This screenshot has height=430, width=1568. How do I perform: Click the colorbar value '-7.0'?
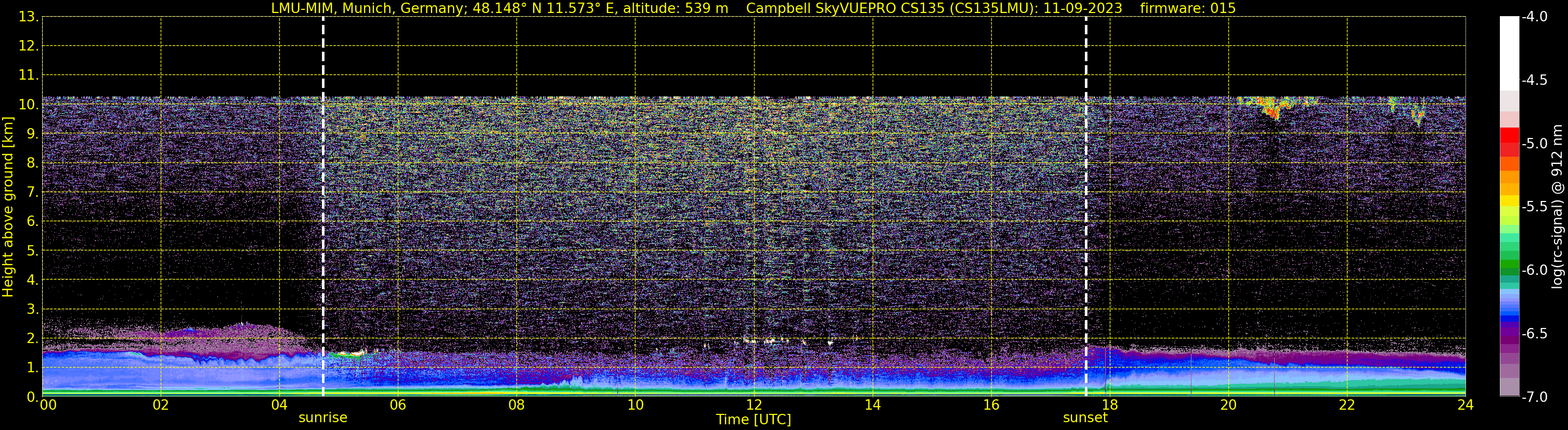(x=1535, y=397)
